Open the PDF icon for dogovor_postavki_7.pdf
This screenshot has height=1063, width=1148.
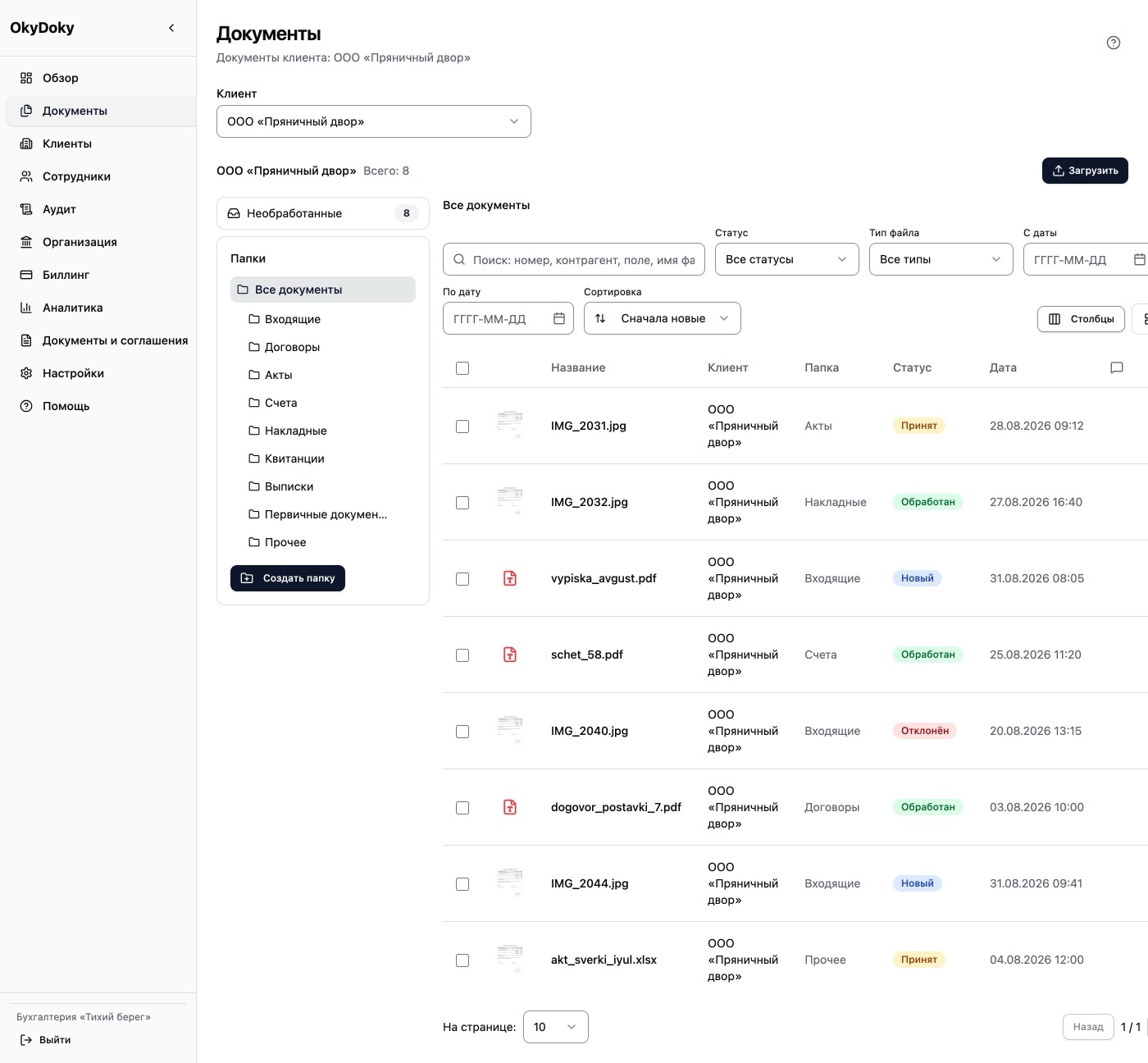coord(510,807)
